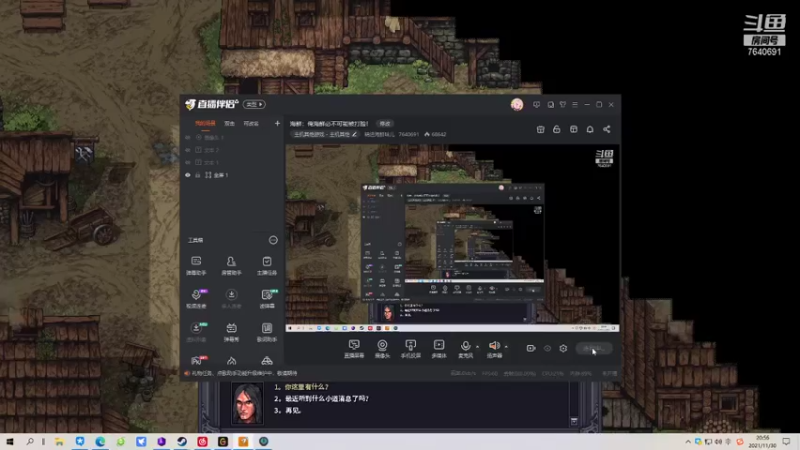Screen dimensions: 800x450
Task: Add a new scene with the plus button
Action: point(277,123)
